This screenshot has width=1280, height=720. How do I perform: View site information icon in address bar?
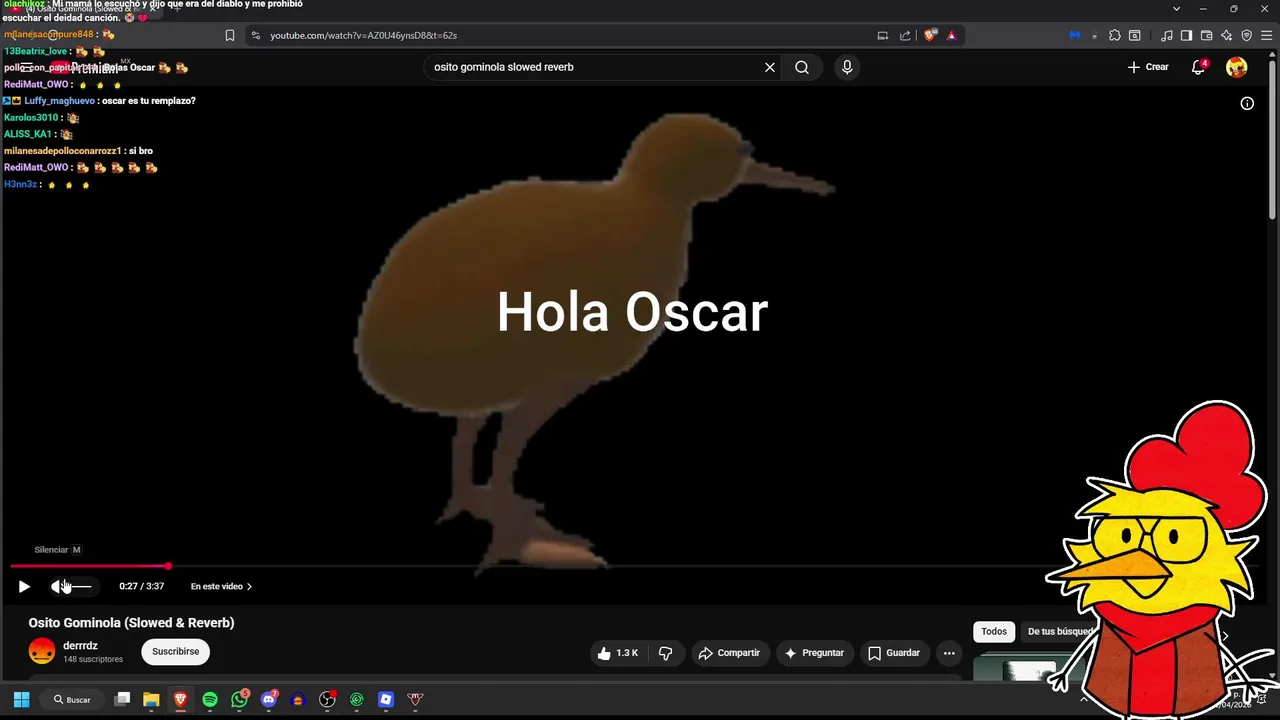(x=256, y=35)
